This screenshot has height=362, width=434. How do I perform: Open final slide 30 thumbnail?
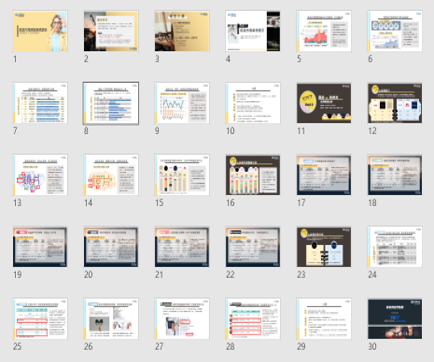click(395, 319)
